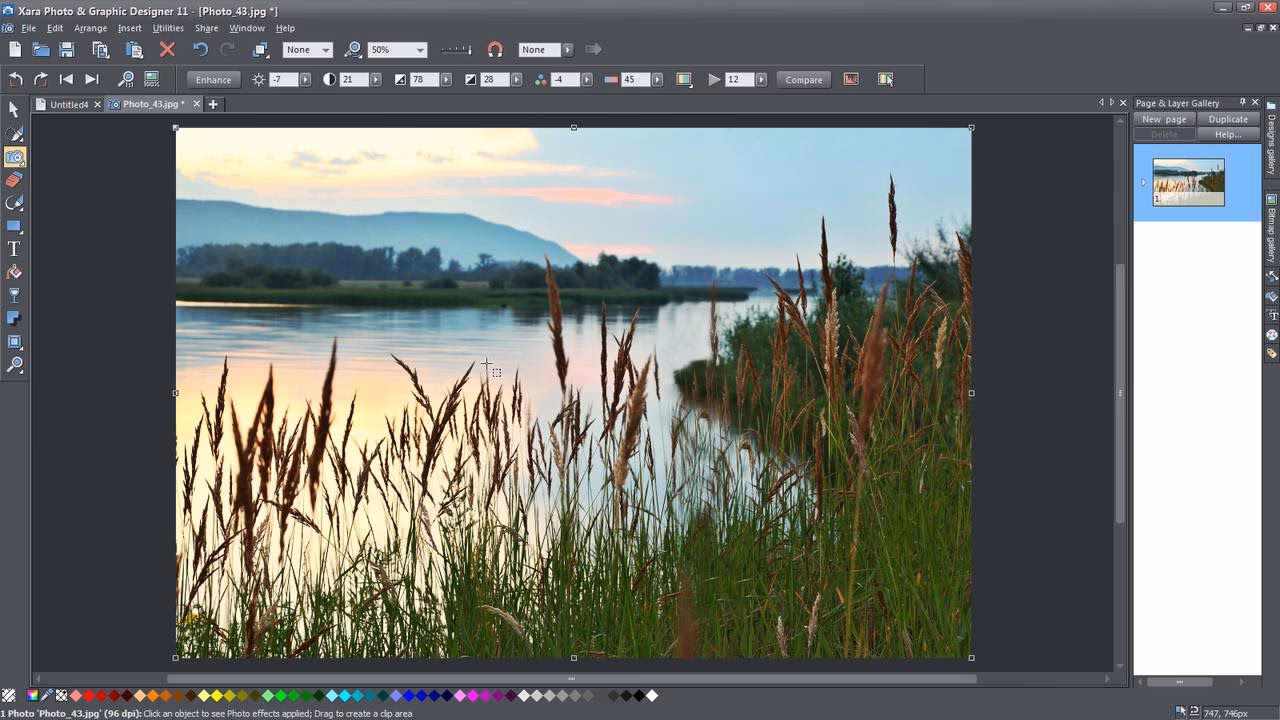This screenshot has height=720, width=1280.
Task: Click the page thumbnail in Page & Layer Gallery
Action: click(x=1189, y=181)
